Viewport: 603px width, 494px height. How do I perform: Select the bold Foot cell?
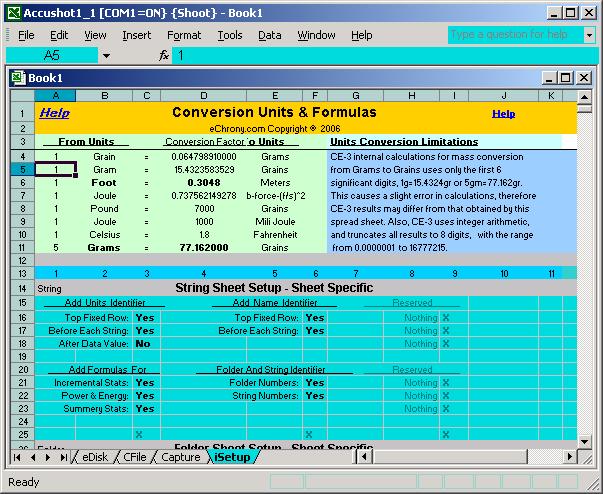click(104, 183)
